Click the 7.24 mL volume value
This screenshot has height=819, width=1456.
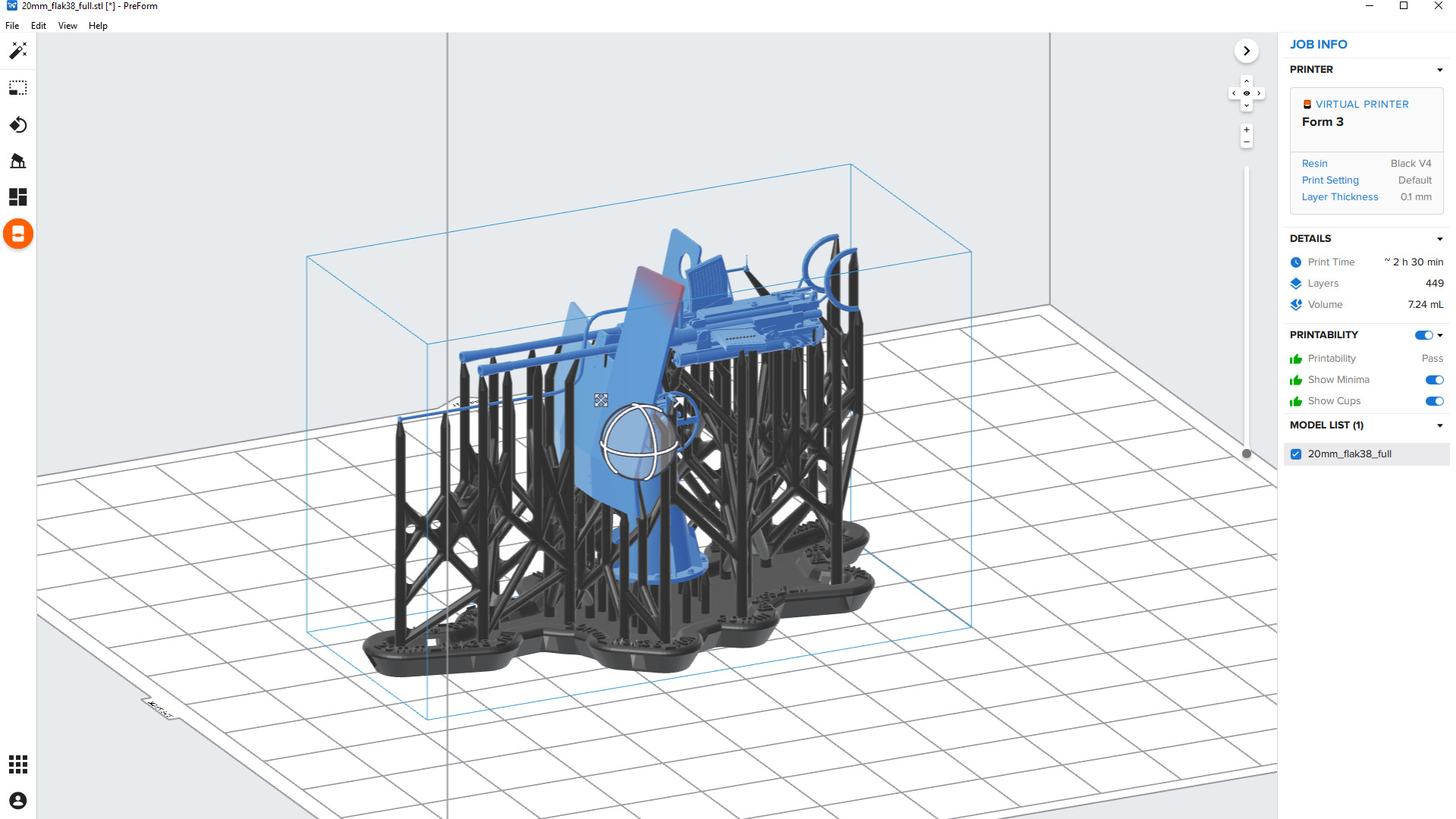click(x=1426, y=305)
